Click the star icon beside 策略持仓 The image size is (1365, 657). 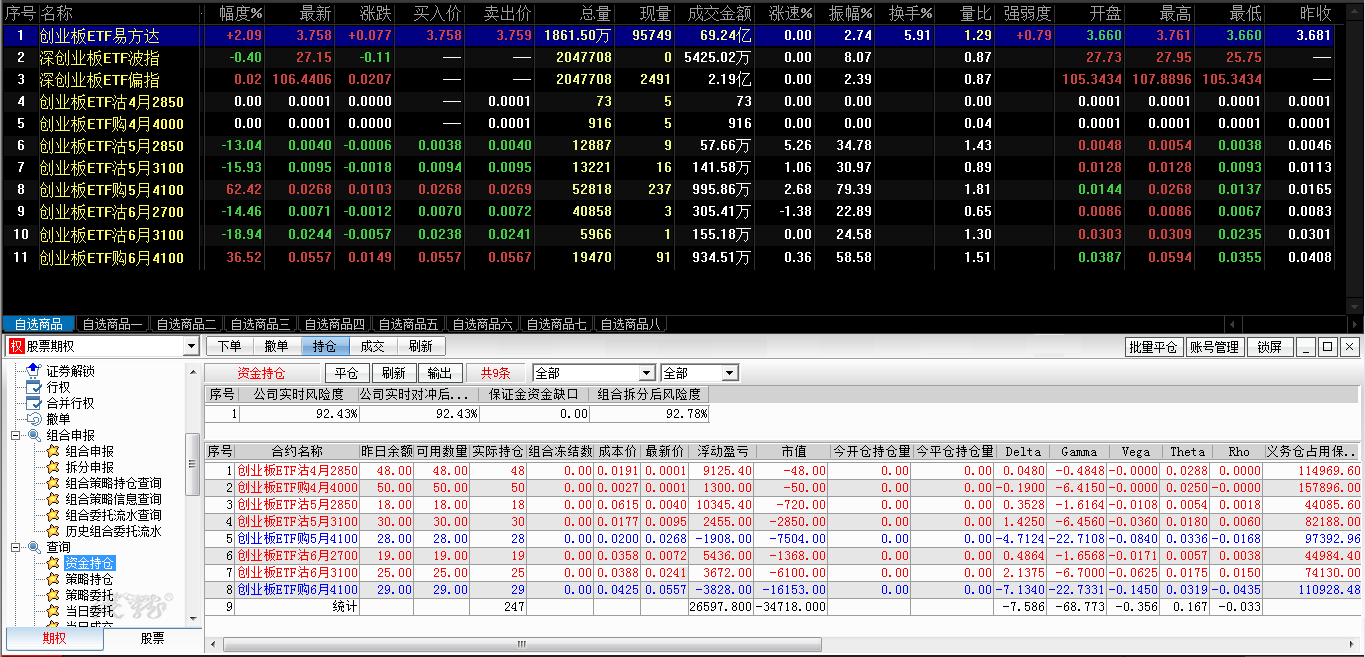pyautogui.click(x=53, y=579)
